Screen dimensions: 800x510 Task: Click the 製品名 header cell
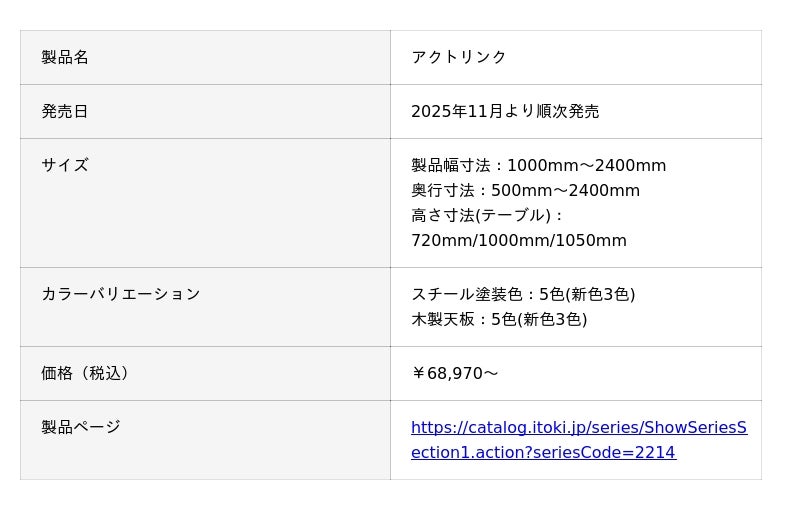point(65,58)
